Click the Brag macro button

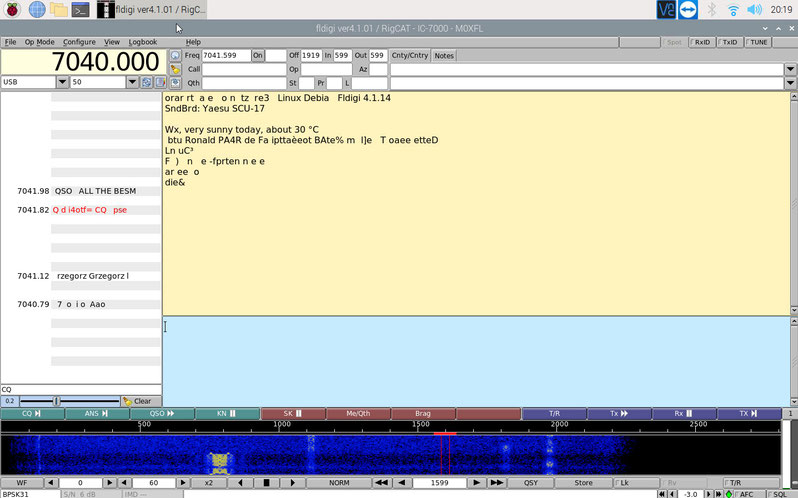[x=423, y=414]
